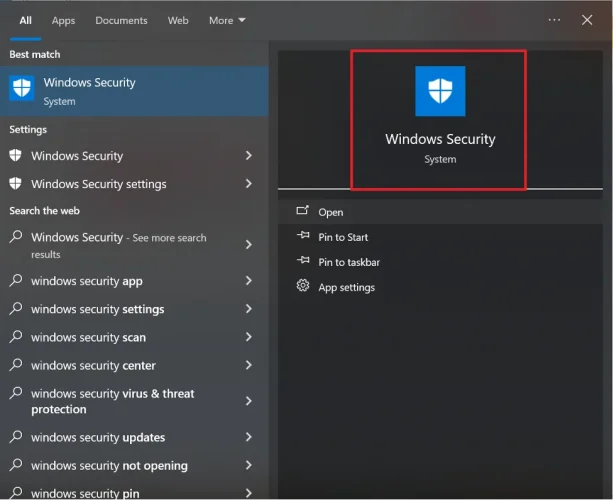The width and height of the screenshot is (614, 500).
Task: Open the three-dots options menu
Action: [554, 20]
